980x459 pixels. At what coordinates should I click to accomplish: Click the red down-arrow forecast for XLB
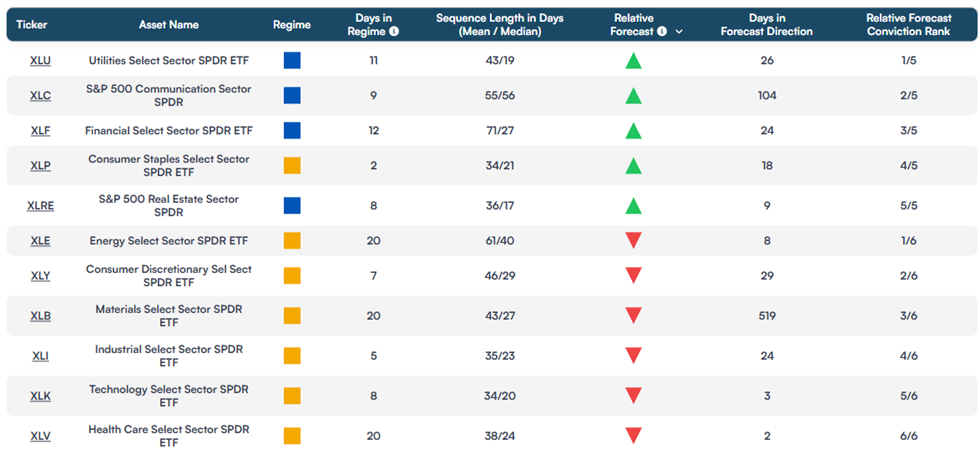click(x=634, y=316)
